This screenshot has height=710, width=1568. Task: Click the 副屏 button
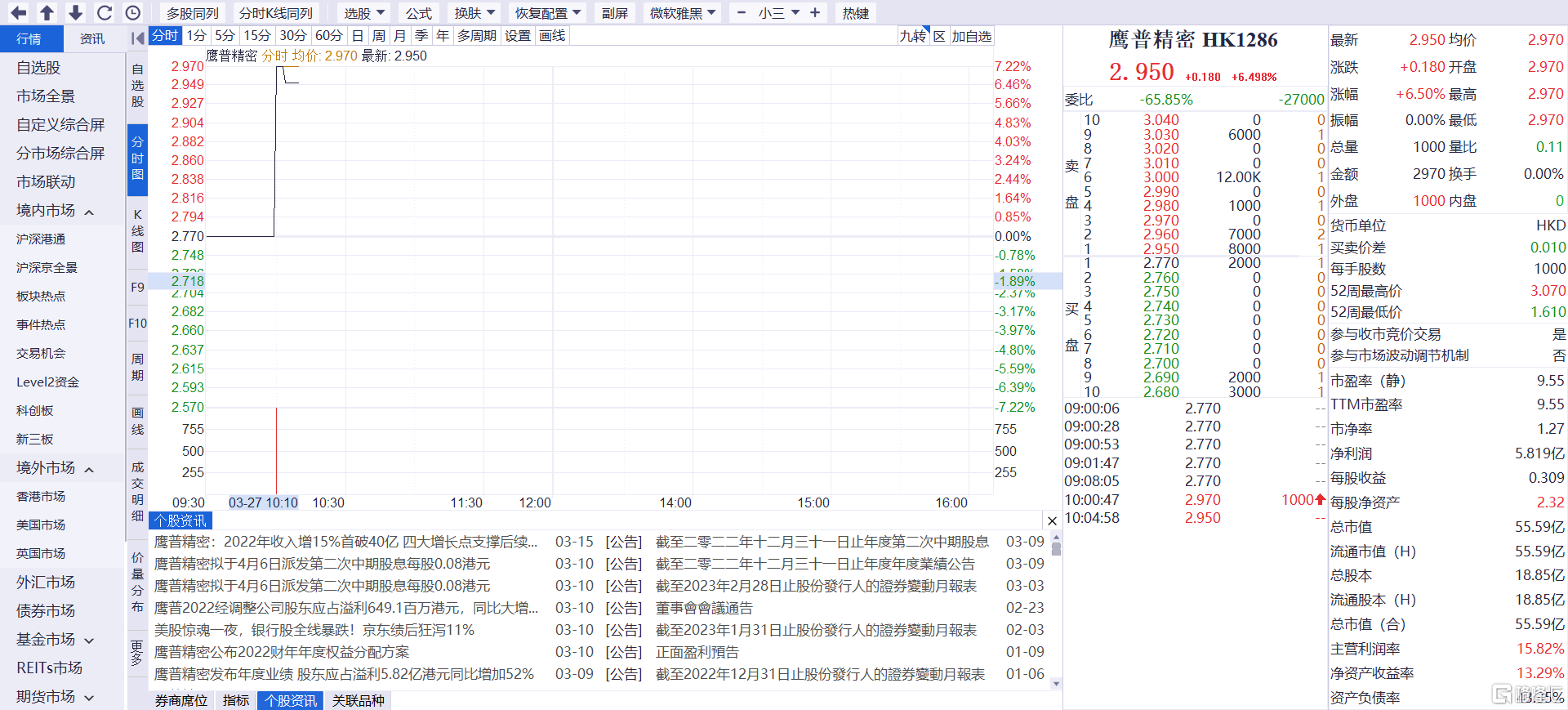615,13
